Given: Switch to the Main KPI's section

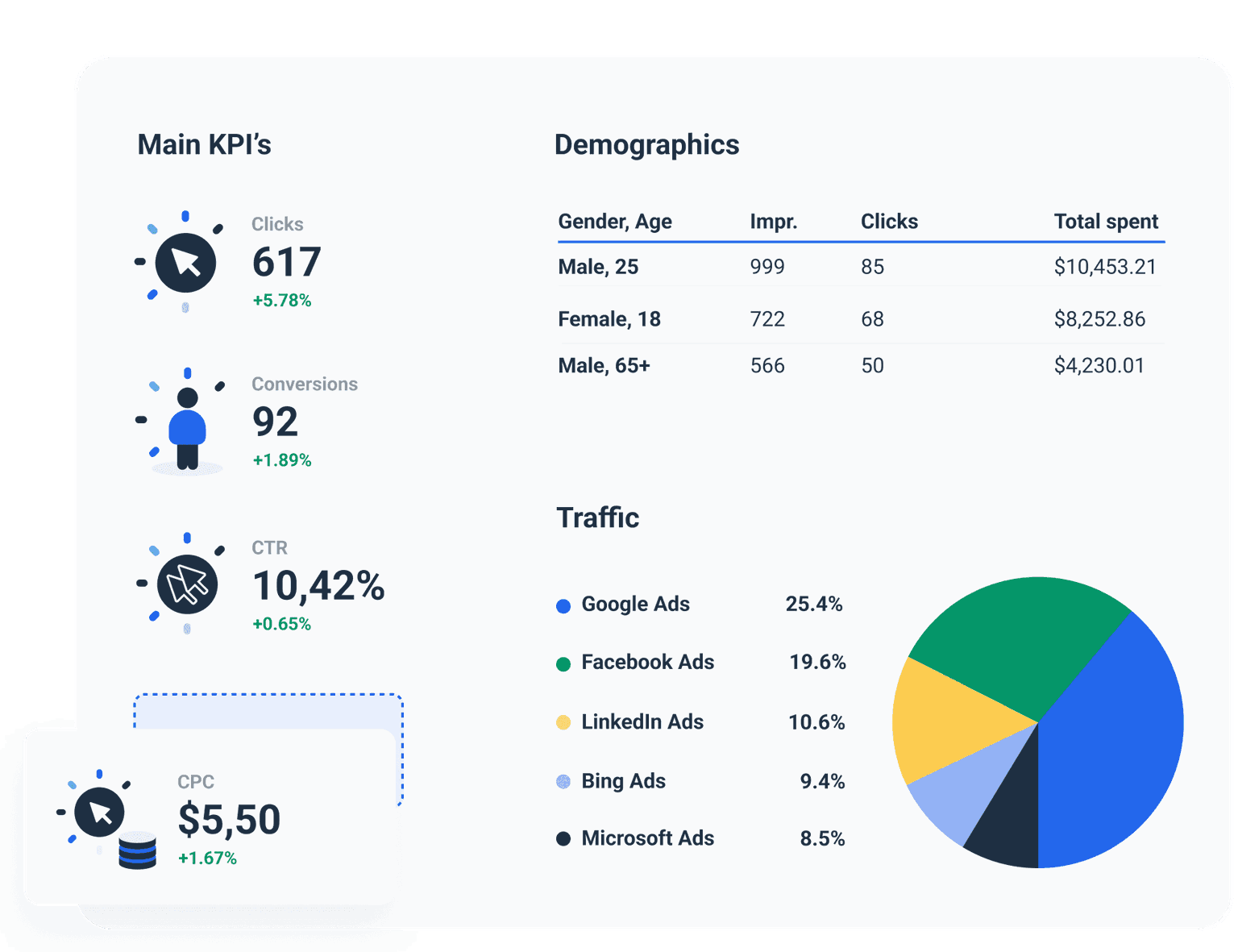Looking at the screenshot, I should click(204, 143).
